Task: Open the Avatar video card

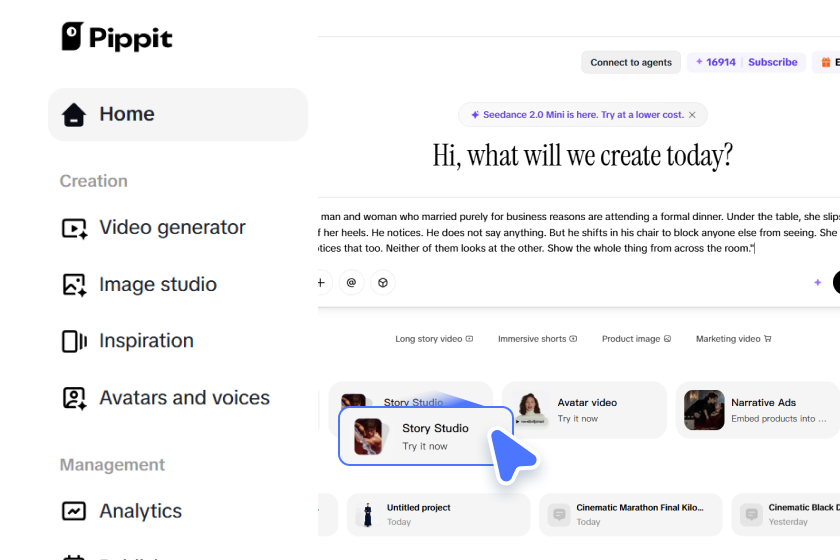Action: click(584, 410)
